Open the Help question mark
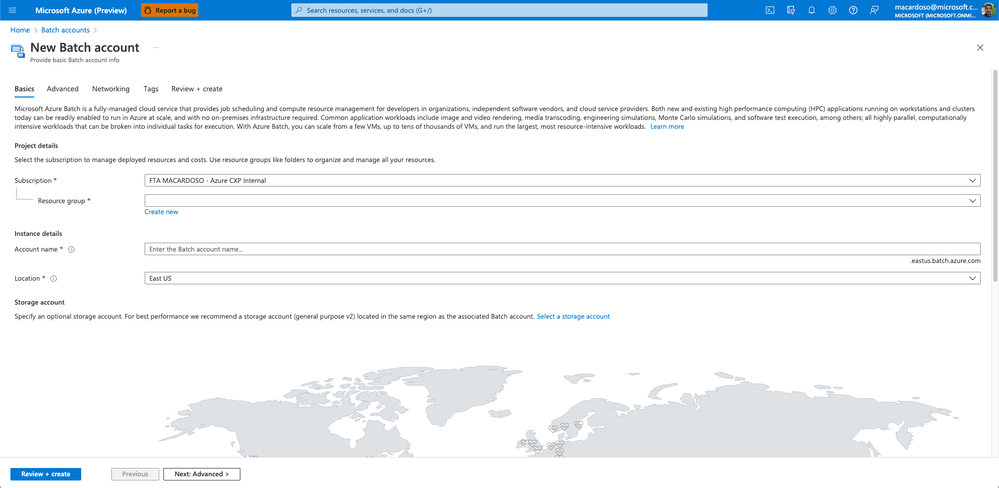 point(853,10)
